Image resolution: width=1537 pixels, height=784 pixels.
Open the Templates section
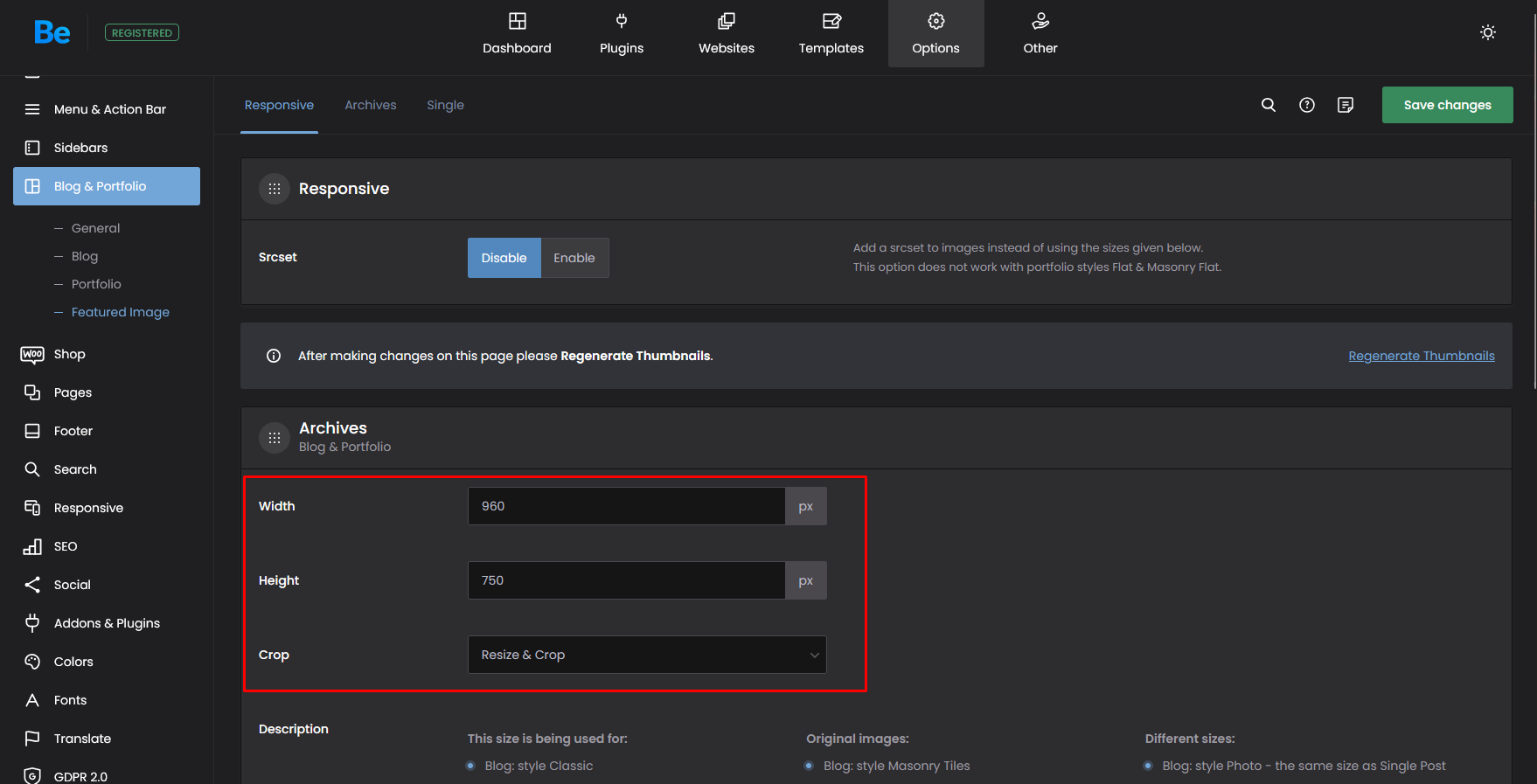831,34
